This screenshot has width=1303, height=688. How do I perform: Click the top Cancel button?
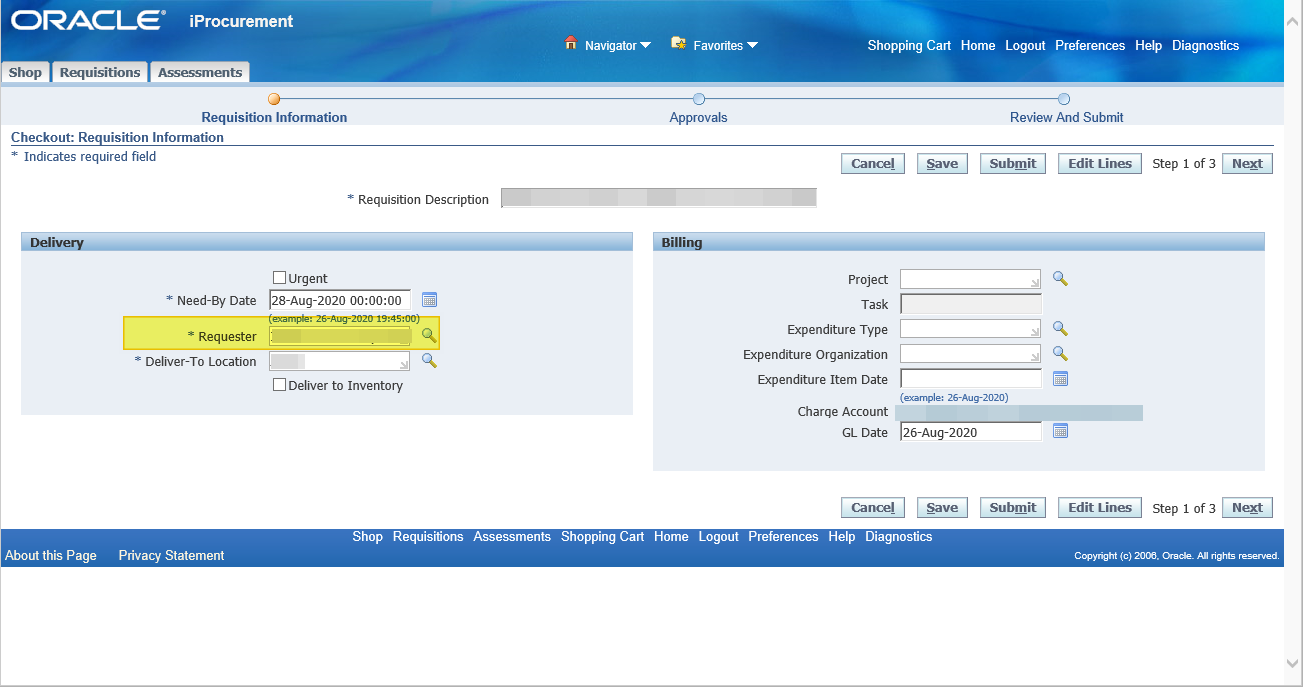[x=873, y=164]
